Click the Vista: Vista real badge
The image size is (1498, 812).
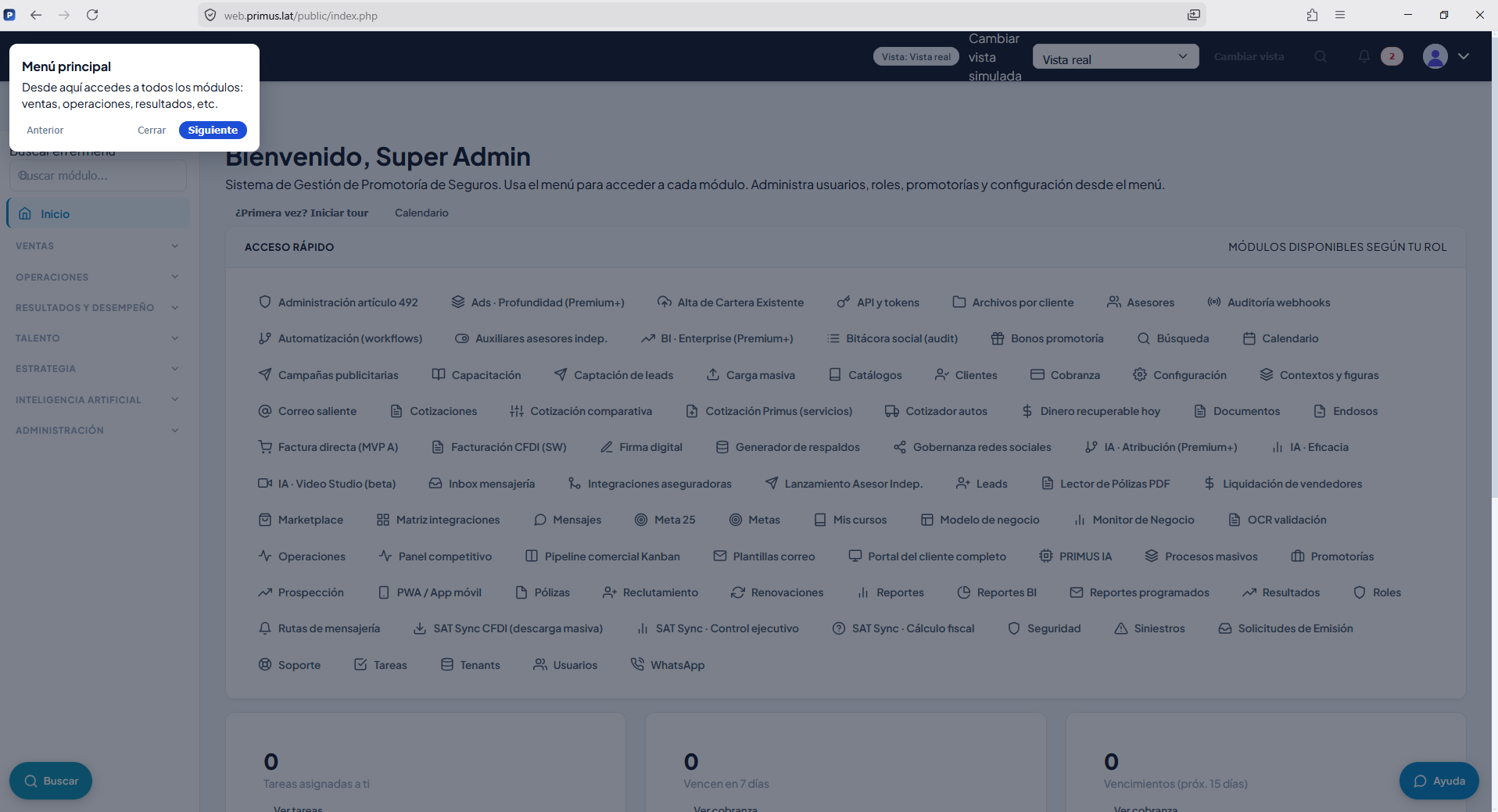click(x=916, y=56)
